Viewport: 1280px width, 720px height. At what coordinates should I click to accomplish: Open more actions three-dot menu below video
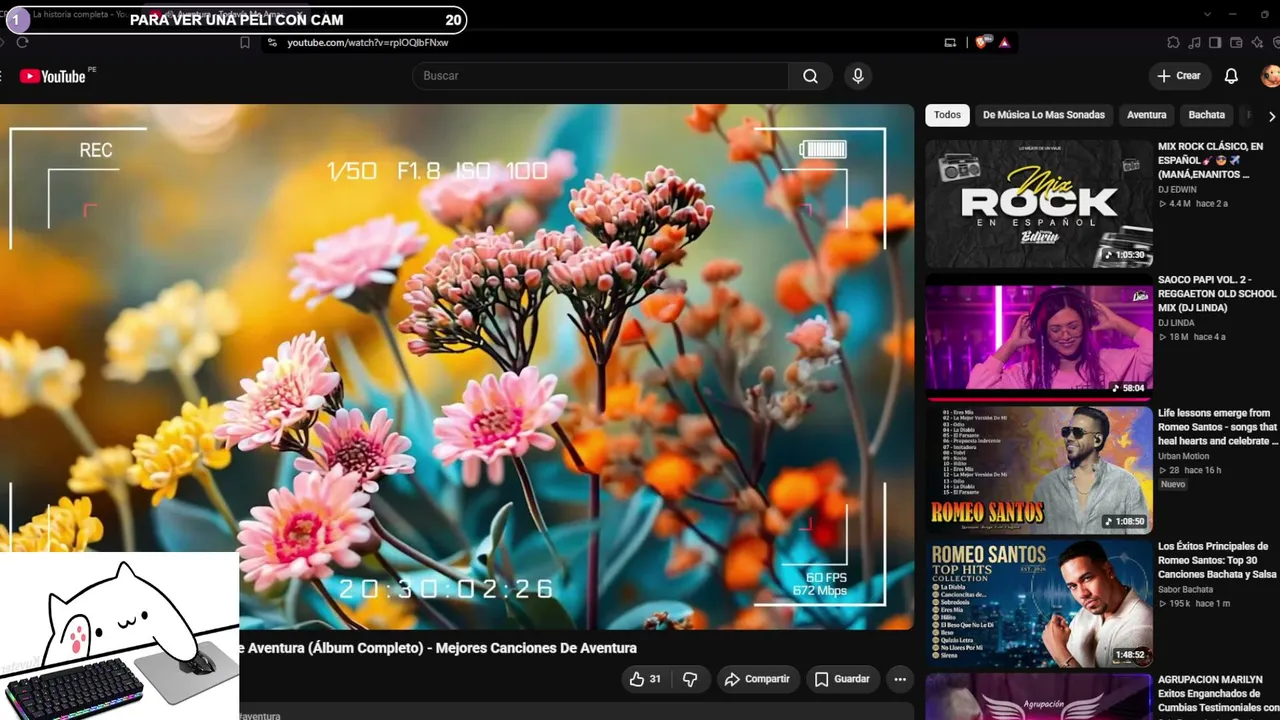(900, 679)
